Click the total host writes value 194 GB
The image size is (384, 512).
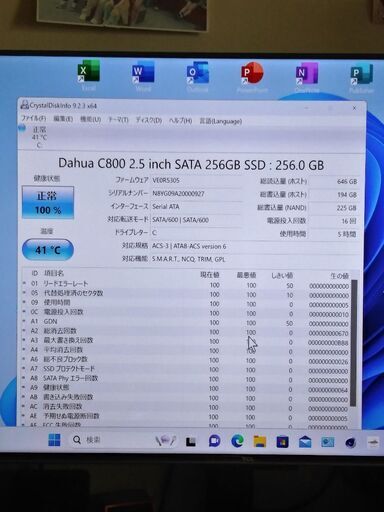click(347, 195)
